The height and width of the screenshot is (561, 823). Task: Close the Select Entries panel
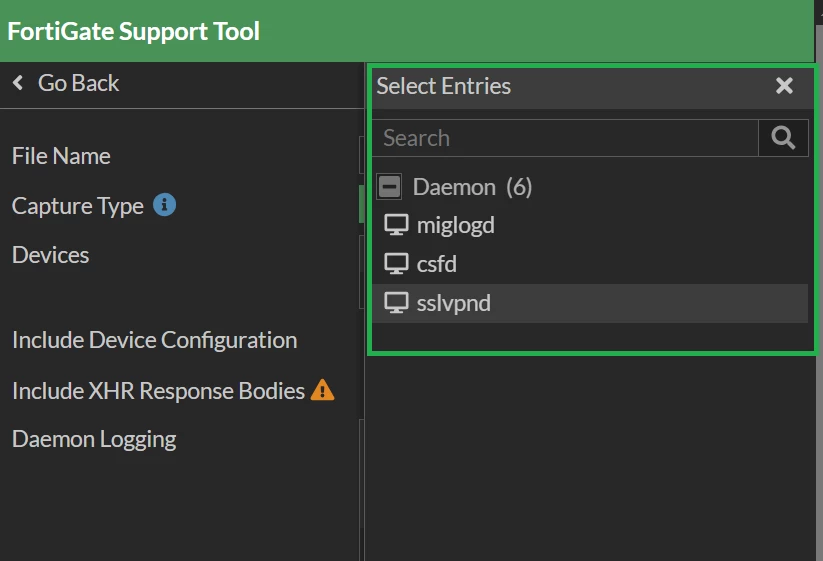(x=784, y=86)
